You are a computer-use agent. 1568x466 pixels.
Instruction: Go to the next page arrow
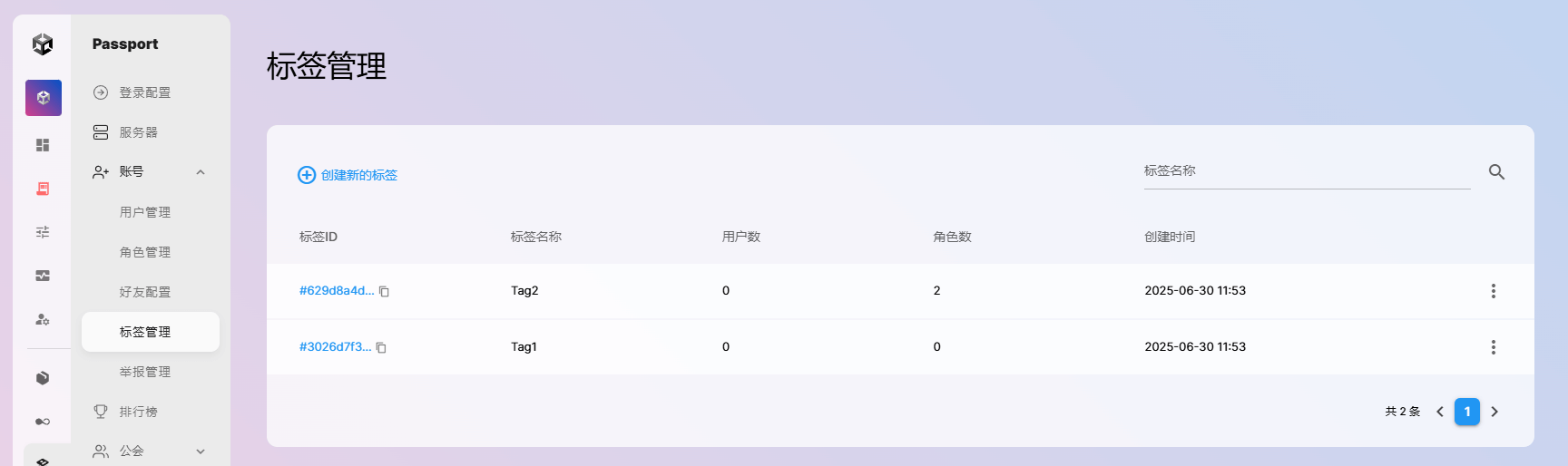(1494, 412)
